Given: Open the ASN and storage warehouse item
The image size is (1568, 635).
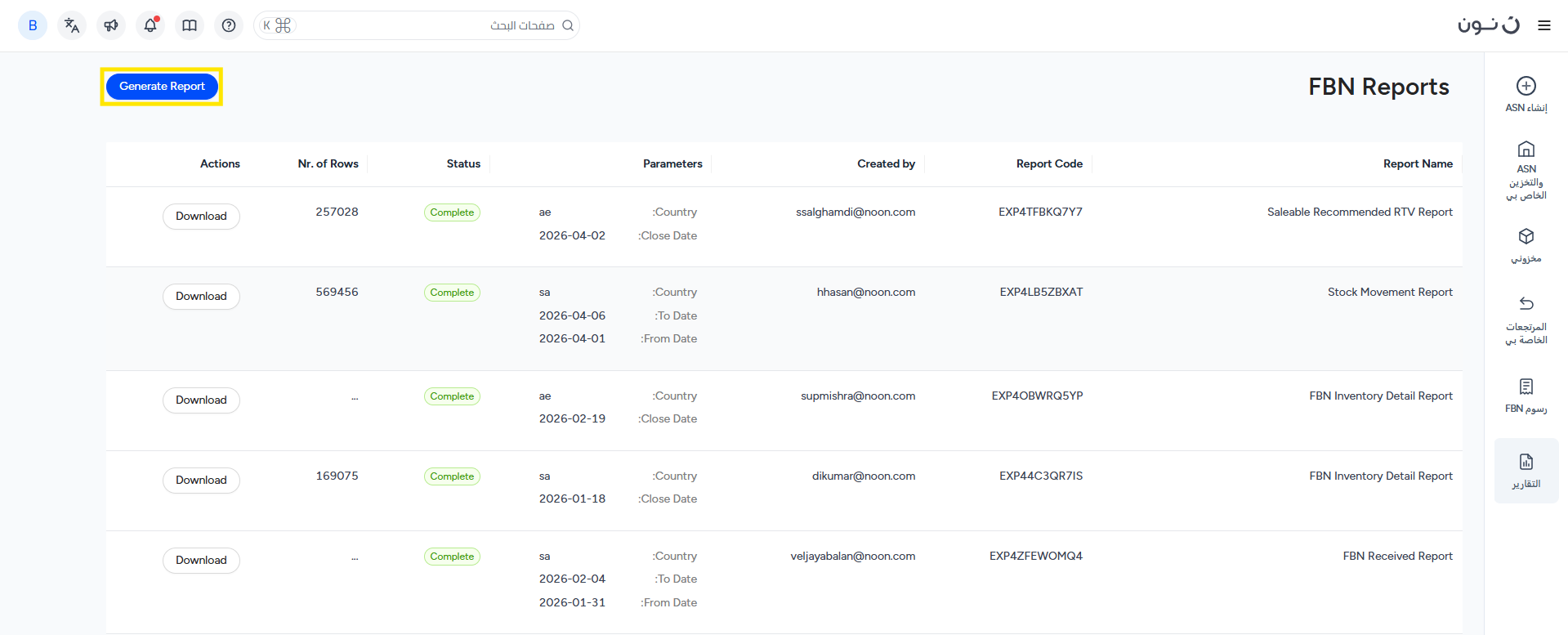Looking at the screenshot, I should (x=1526, y=170).
